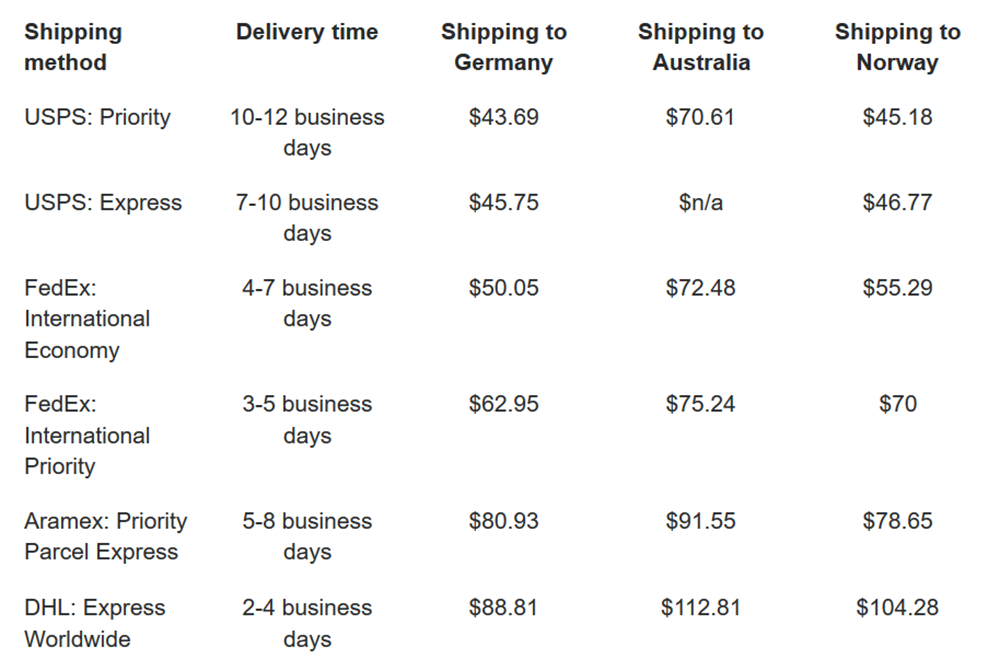The height and width of the screenshot is (659, 1000).
Task: Click the $75.24 Australia price
Action: 701,404
